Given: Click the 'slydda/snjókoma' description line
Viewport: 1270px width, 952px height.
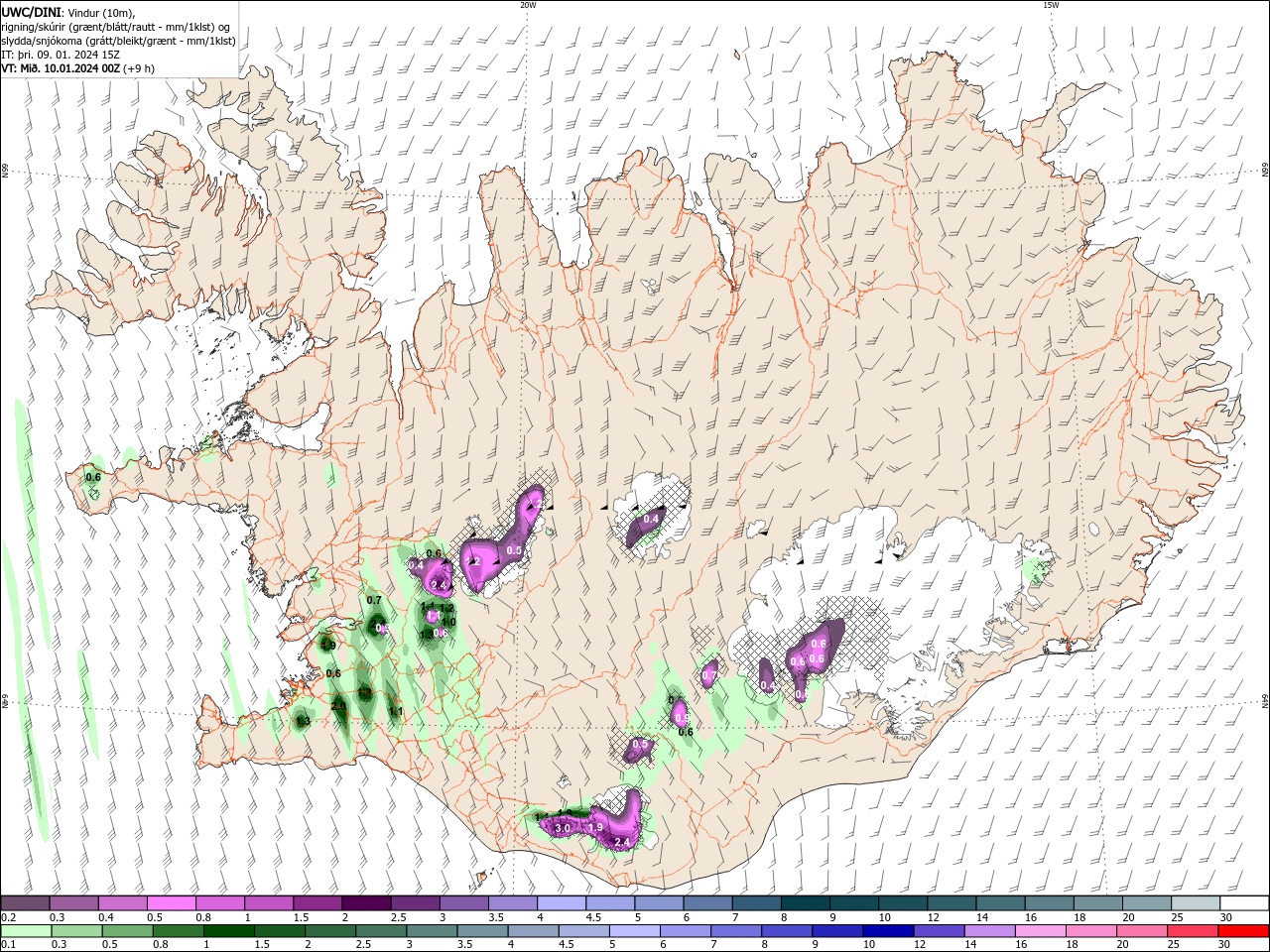Looking at the screenshot, I should [118, 41].
